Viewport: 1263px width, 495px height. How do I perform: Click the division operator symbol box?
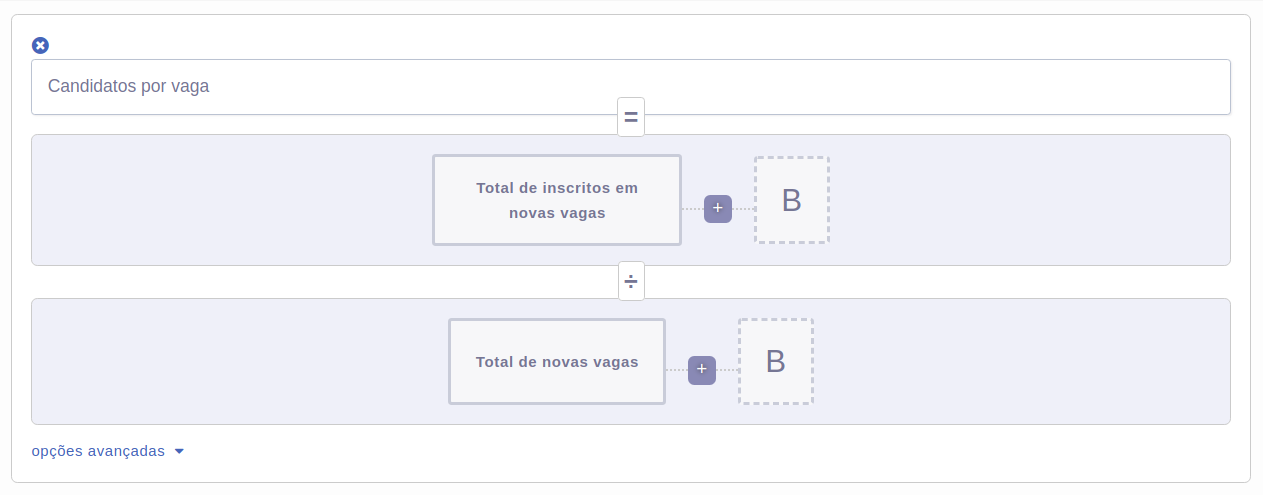[x=631, y=281]
